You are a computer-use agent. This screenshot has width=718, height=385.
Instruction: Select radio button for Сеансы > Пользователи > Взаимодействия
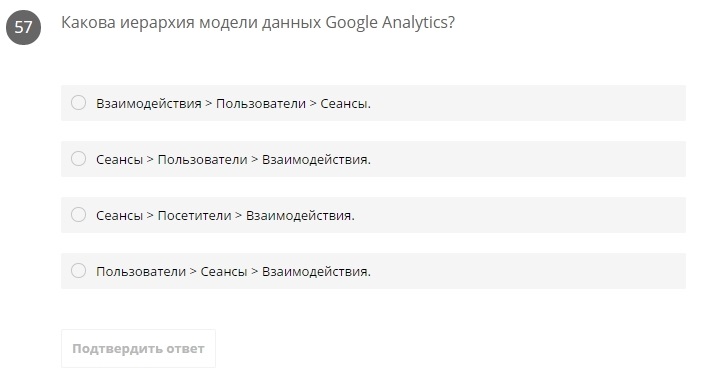pyautogui.click(x=78, y=158)
